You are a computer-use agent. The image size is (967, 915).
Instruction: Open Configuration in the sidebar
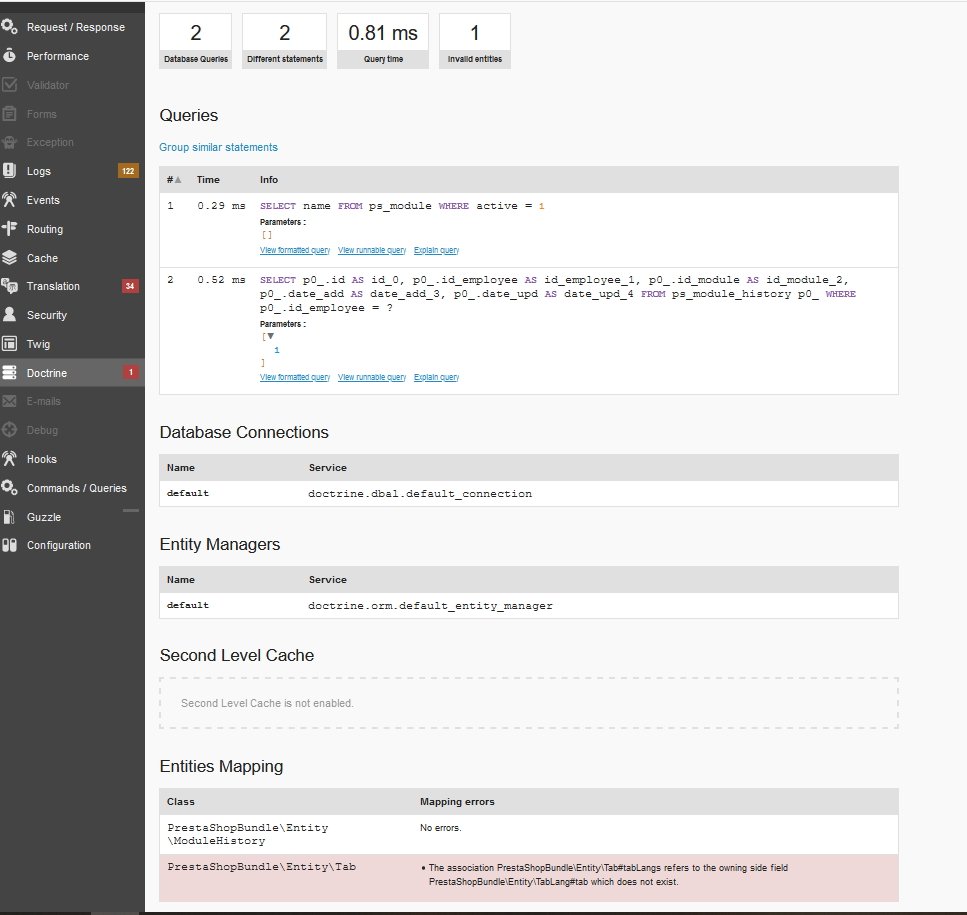tap(58, 545)
